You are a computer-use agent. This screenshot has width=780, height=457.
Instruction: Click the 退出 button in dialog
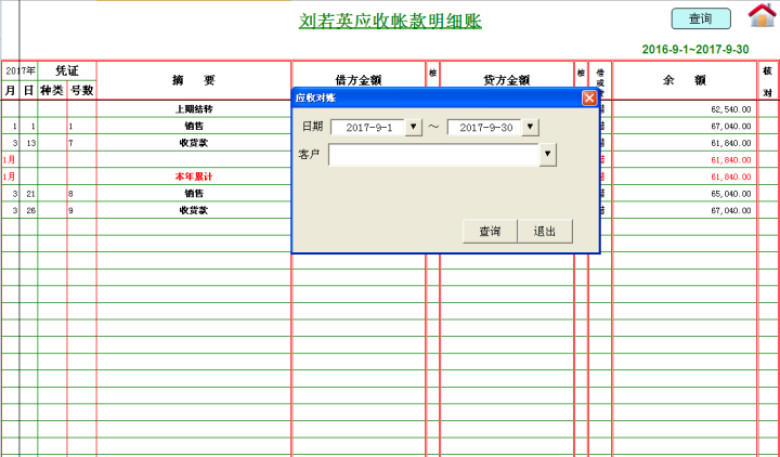click(545, 231)
